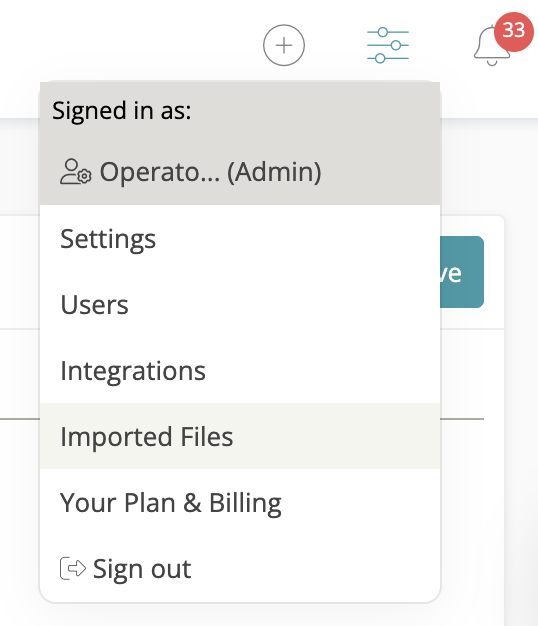Image resolution: width=538 pixels, height=626 pixels.
Task: Click the 'Signed in as:' header text
Action: point(122,111)
